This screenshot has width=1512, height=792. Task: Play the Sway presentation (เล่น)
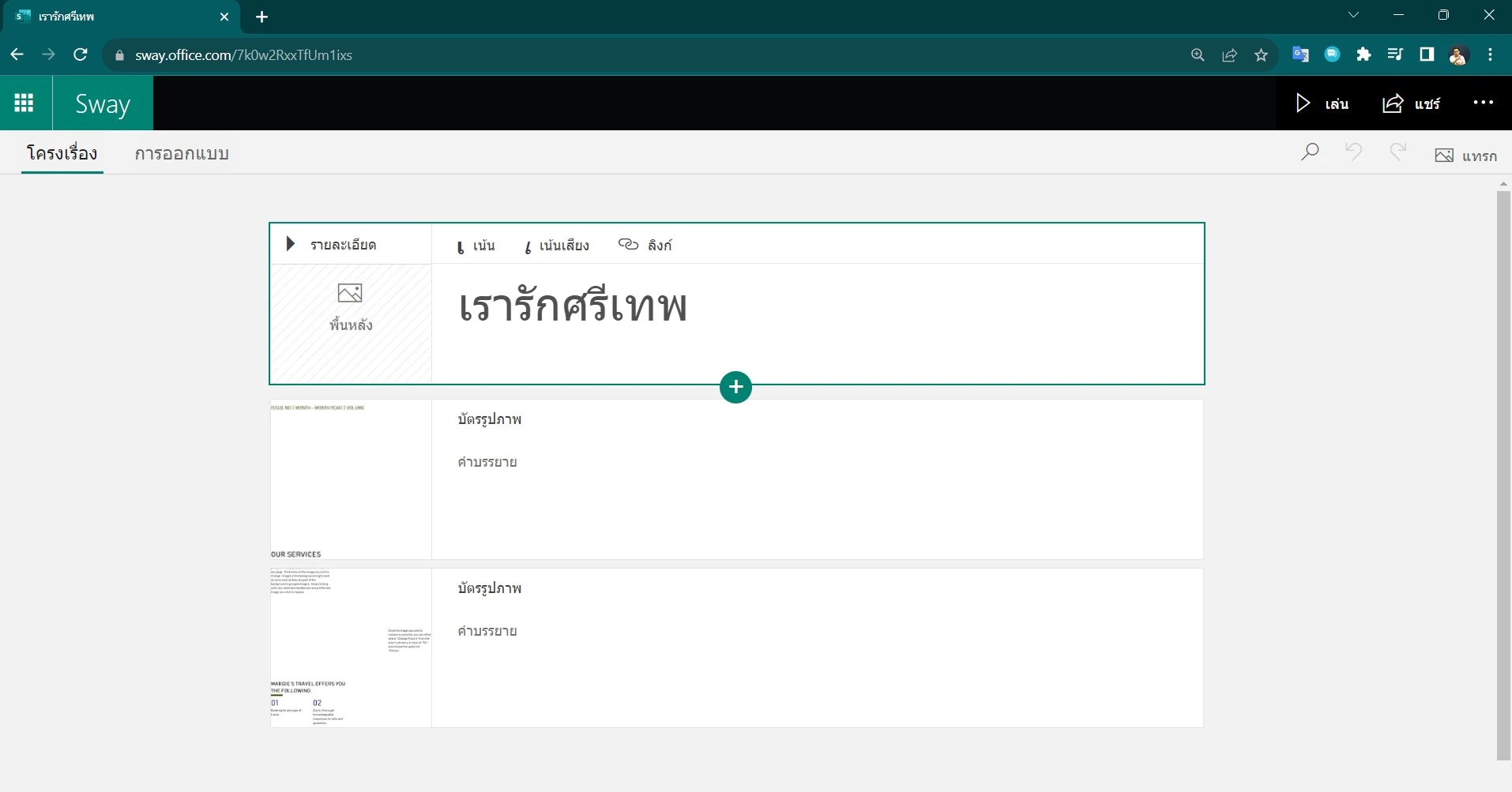click(1322, 103)
